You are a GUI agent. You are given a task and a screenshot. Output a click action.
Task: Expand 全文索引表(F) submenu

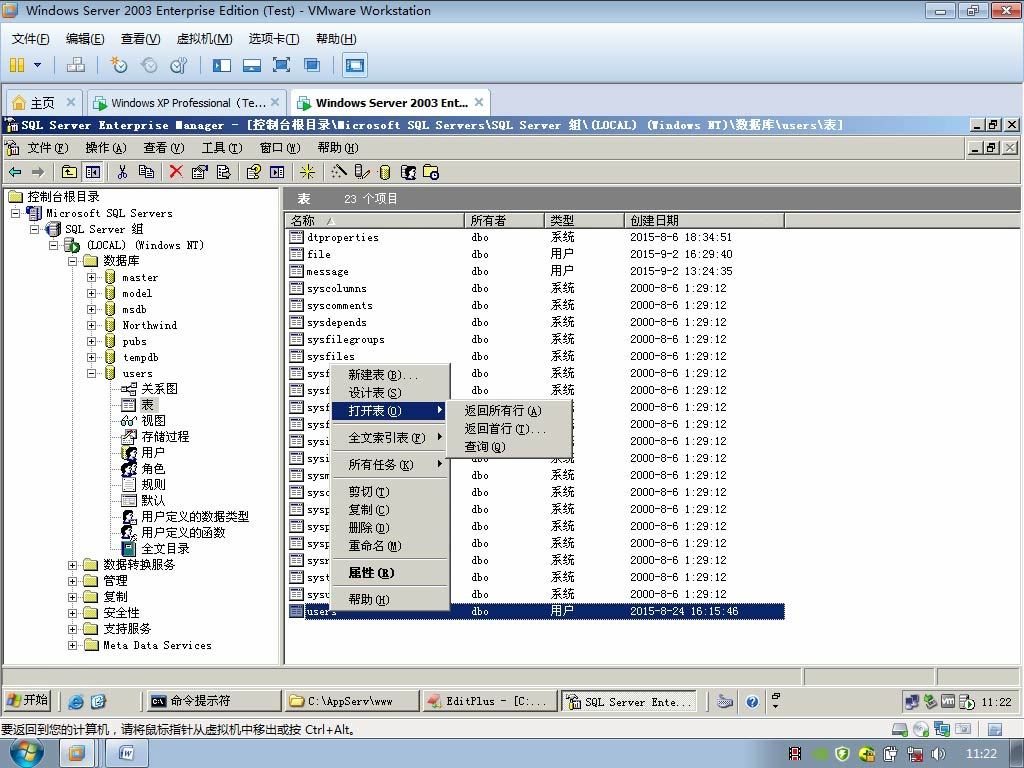390,438
